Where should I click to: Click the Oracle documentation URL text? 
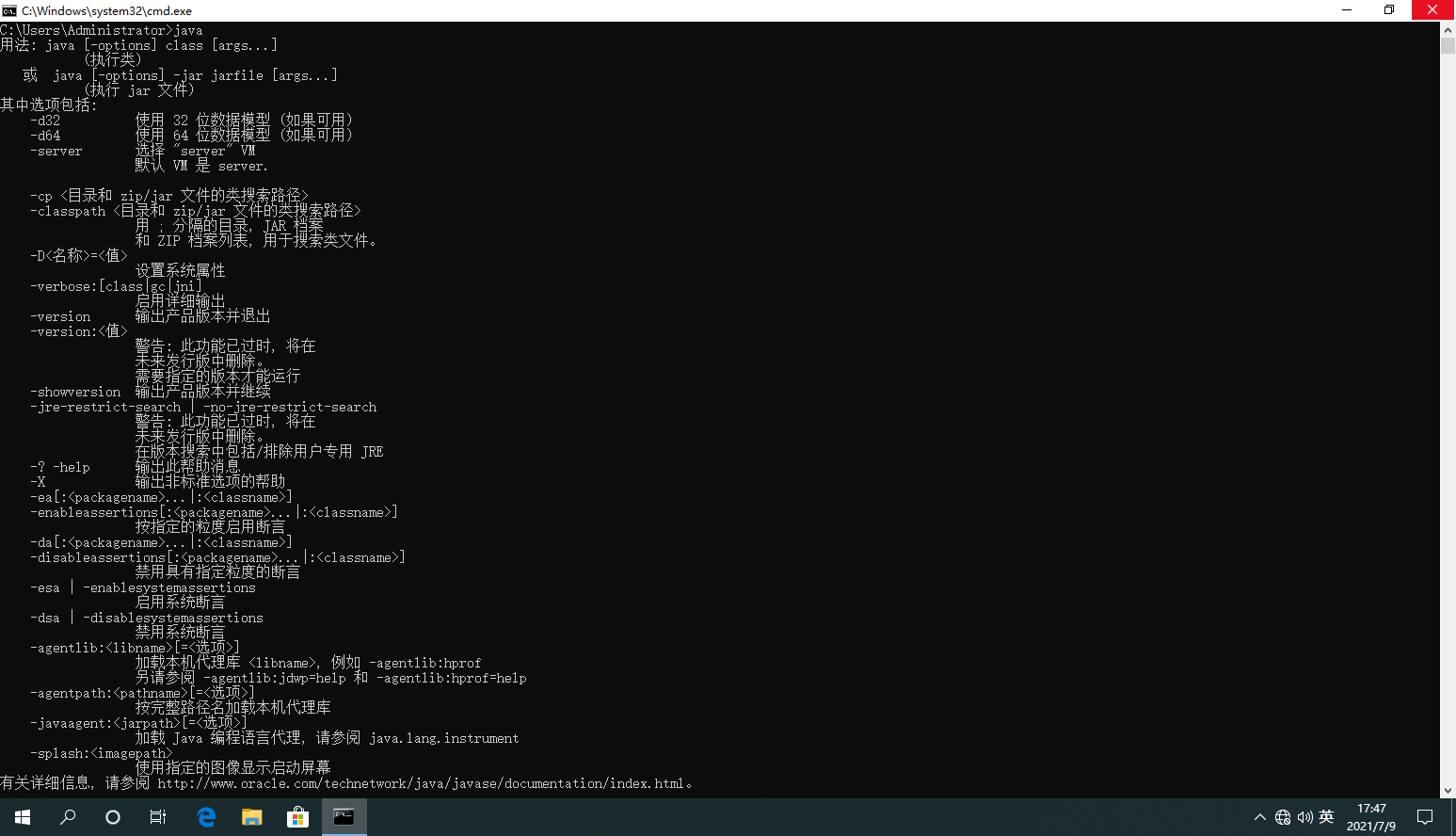(421, 783)
